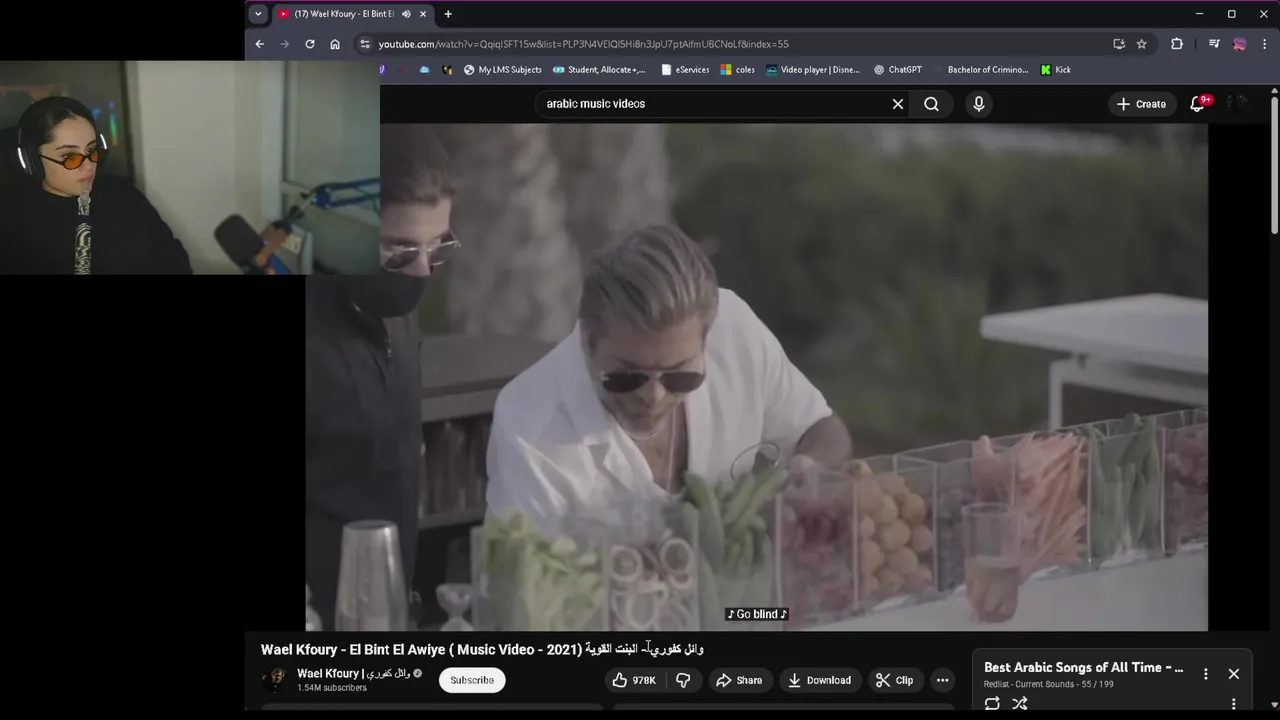Click the browser forward arrow
1280x720 pixels.
[284, 44]
